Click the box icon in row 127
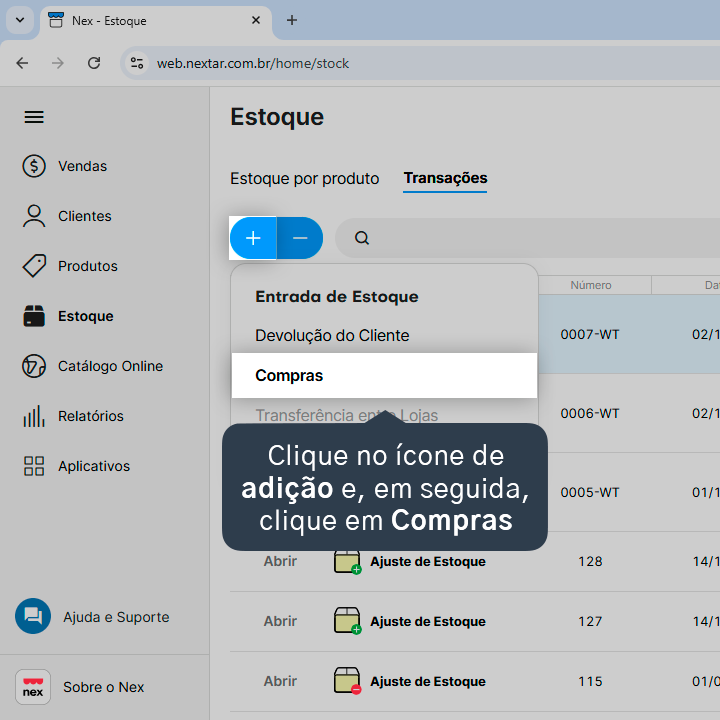720x720 pixels. coord(347,621)
